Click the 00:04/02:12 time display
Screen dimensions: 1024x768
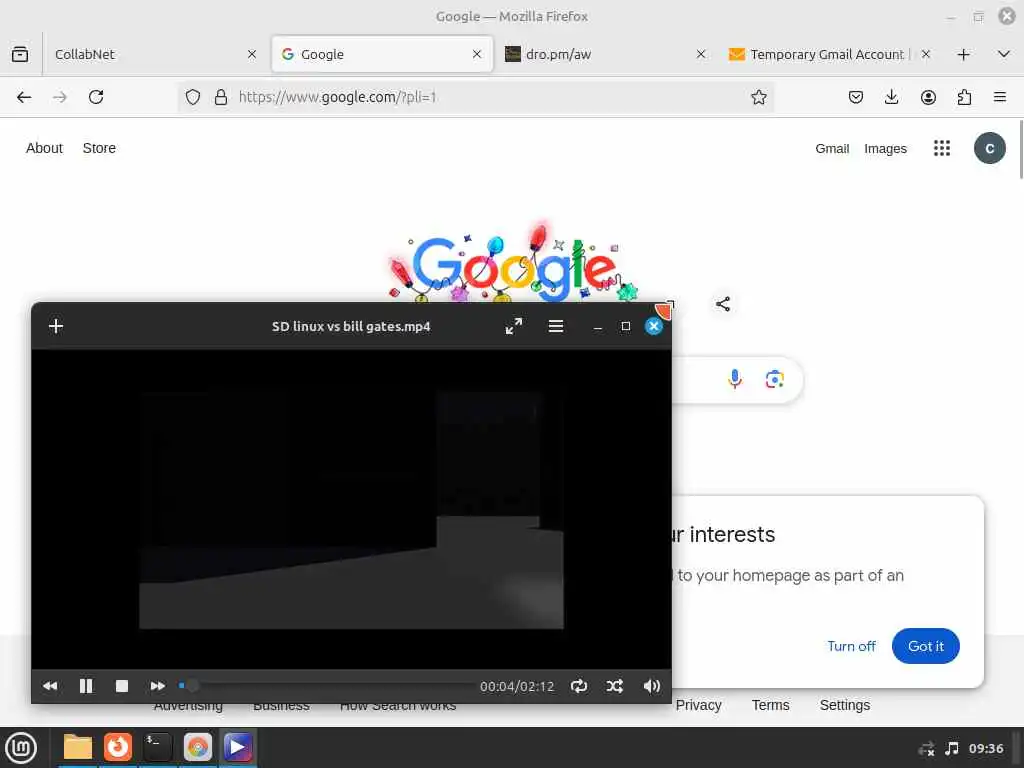pyautogui.click(x=517, y=686)
